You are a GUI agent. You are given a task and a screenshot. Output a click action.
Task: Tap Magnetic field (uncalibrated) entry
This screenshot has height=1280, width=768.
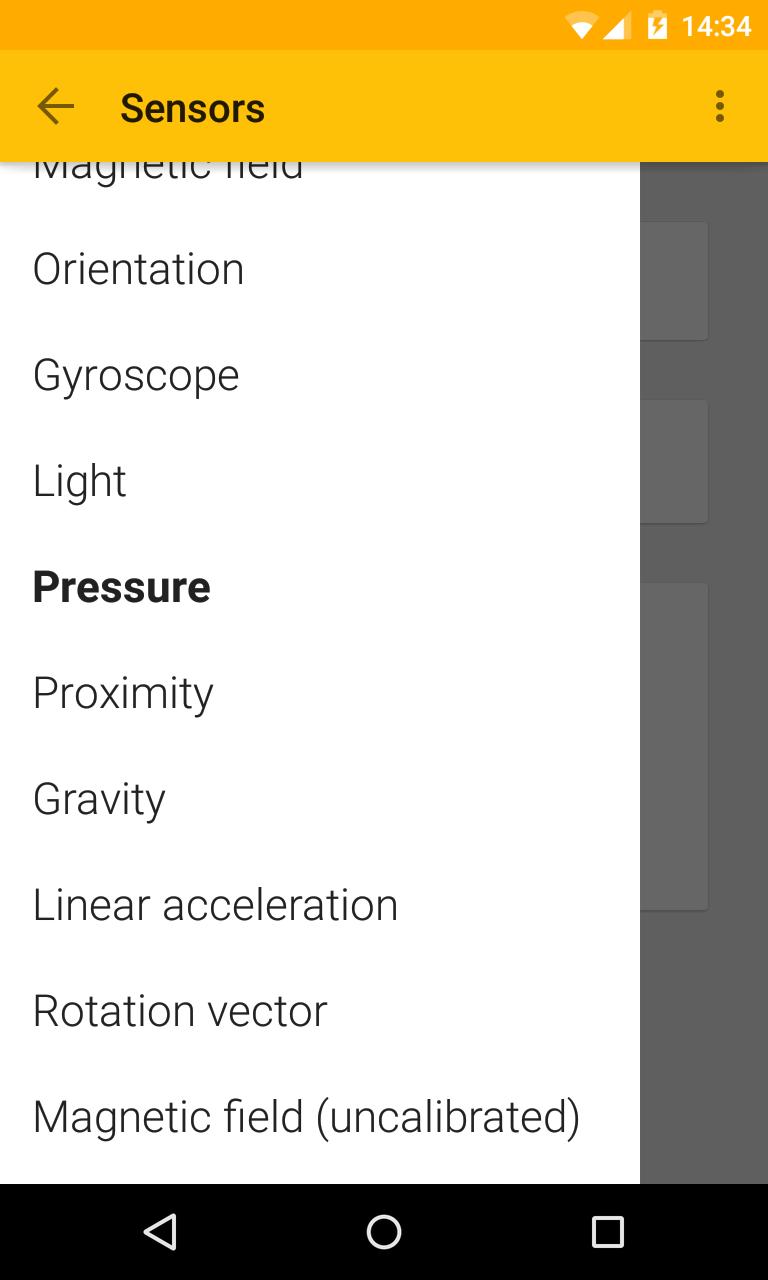pos(306,1116)
